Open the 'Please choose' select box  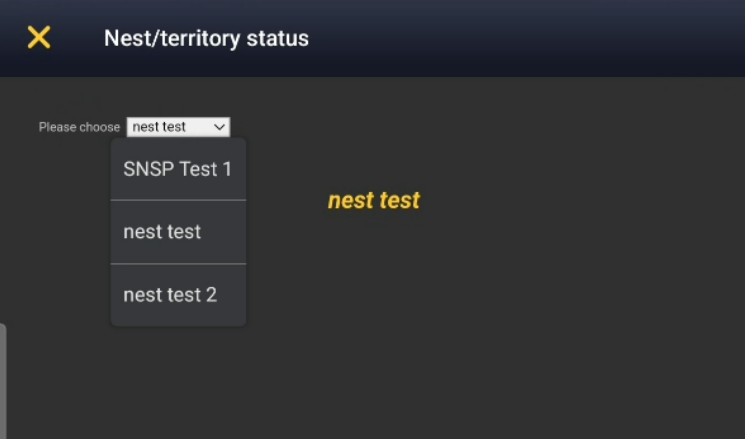[178, 127]
